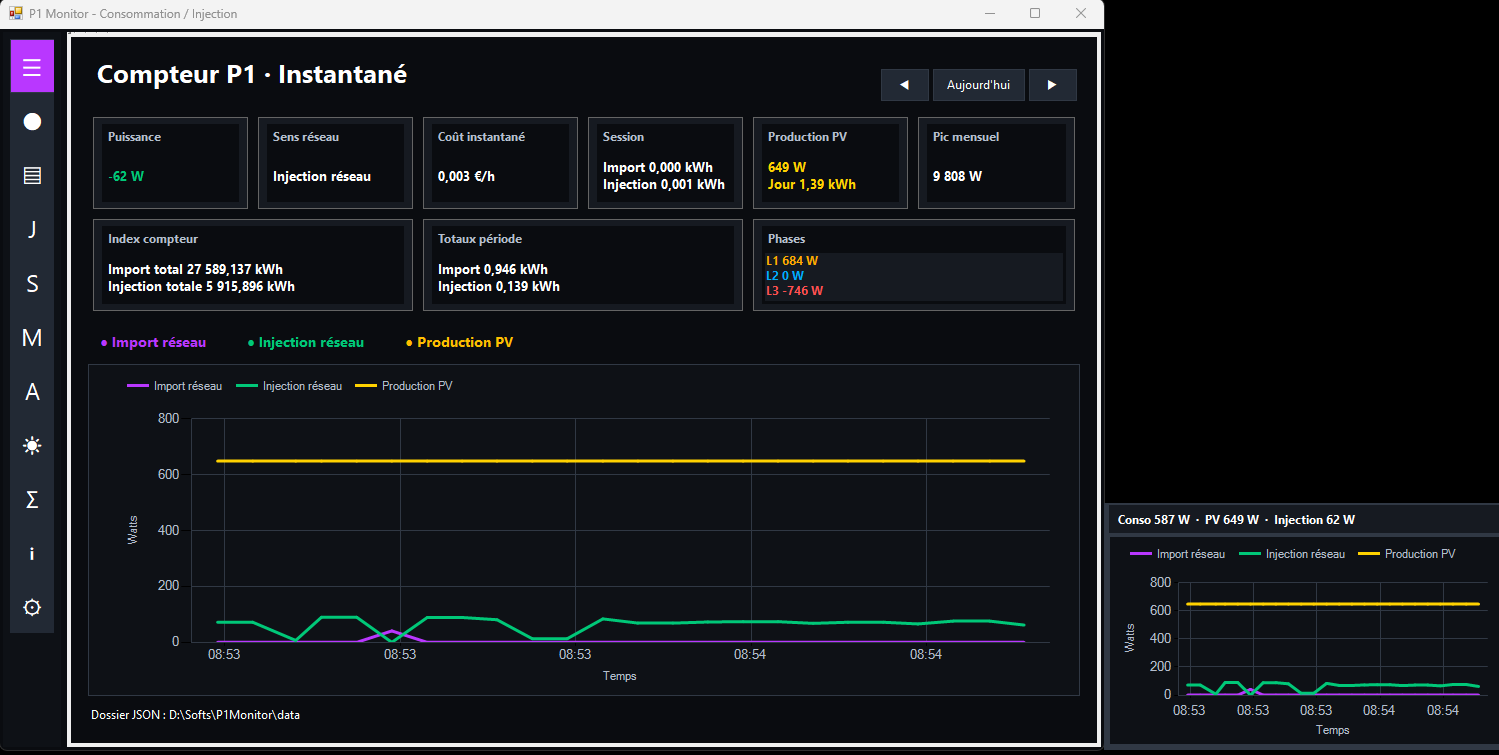Open the sun solar production view

(32, 445)
